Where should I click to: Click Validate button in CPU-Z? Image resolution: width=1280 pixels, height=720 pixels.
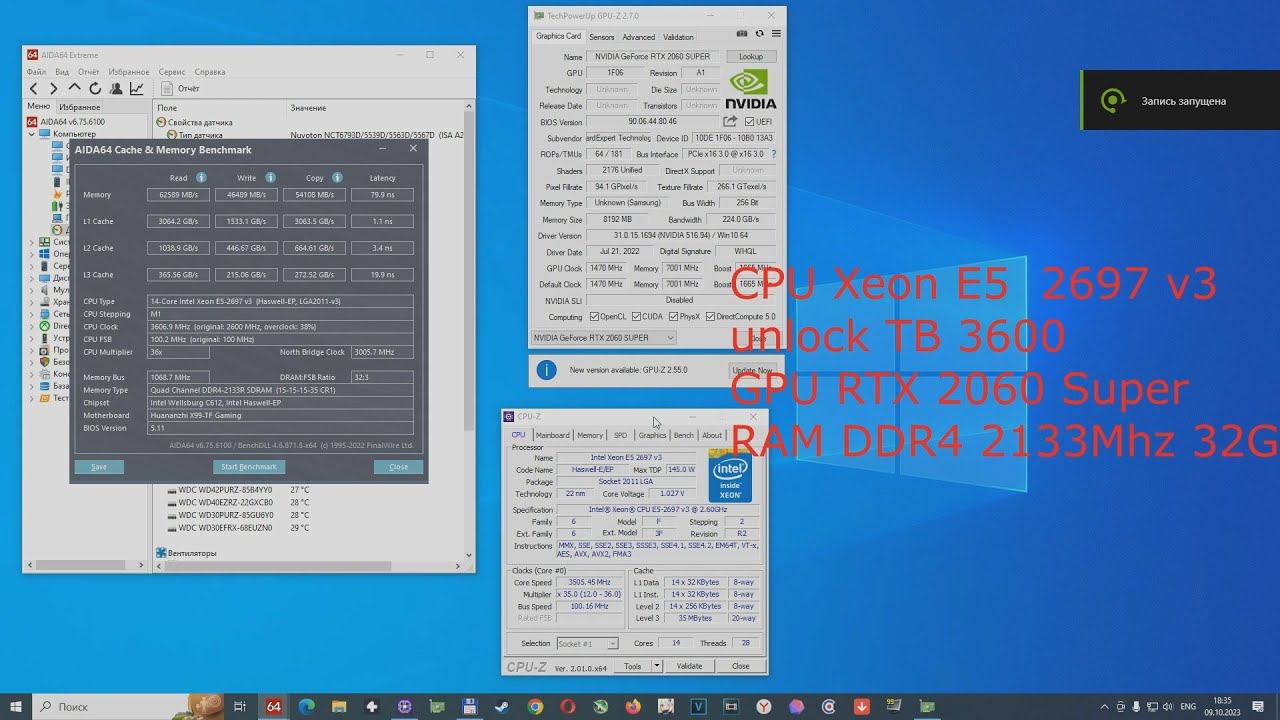point(690,666)
